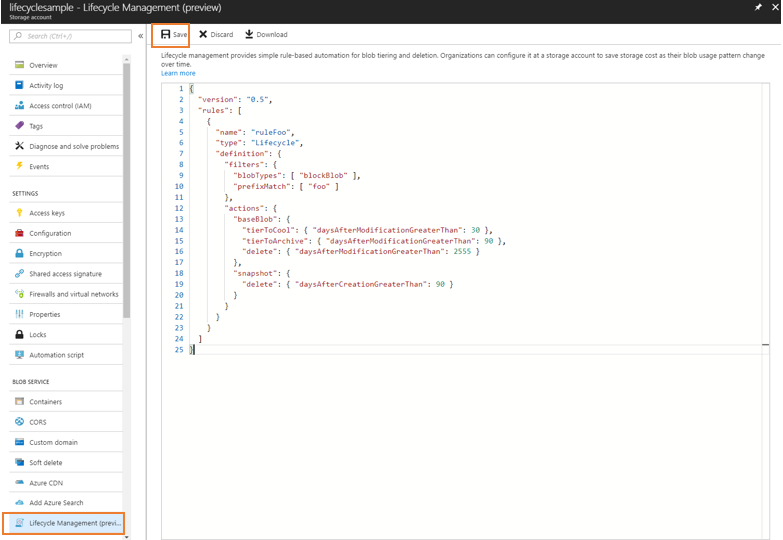This screenshot has height=540, width=783.
Task: Select Lifecycle Management (preview) in sidebar
Action: coord(64,523)
